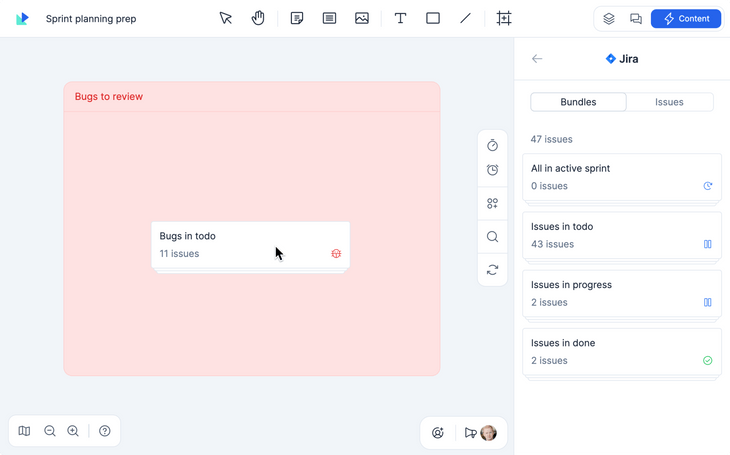Open the comments panel icon
This screenshot has width=730, height=455.
click(x=635, y=19)
